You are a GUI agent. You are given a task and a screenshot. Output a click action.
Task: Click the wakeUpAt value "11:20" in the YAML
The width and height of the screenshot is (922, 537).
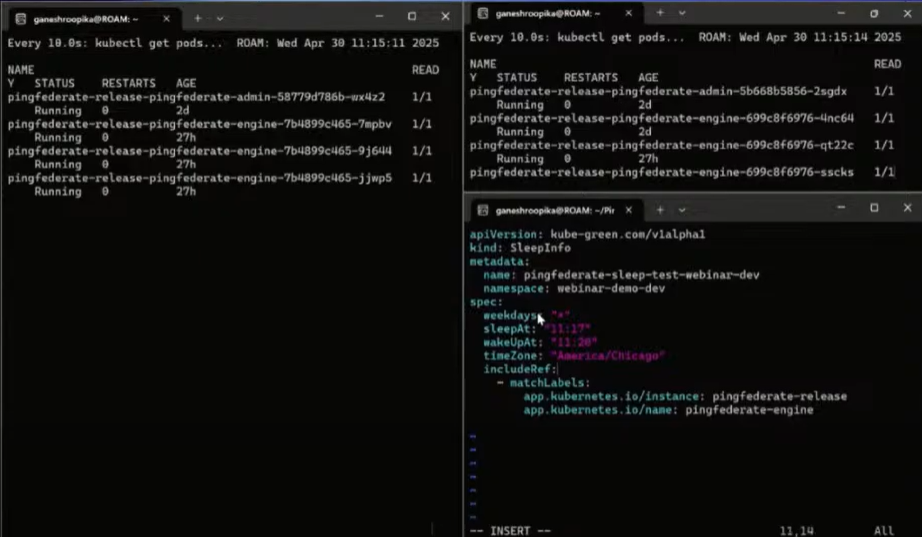click(574, 342)
